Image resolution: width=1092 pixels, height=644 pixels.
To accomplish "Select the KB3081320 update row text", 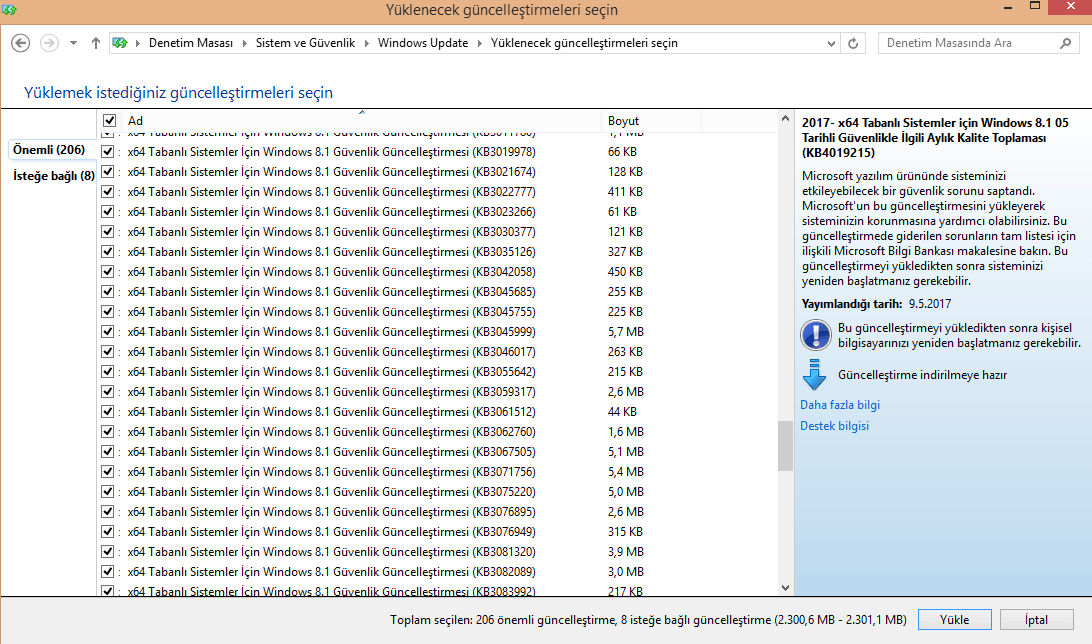I will click(332, 551).
